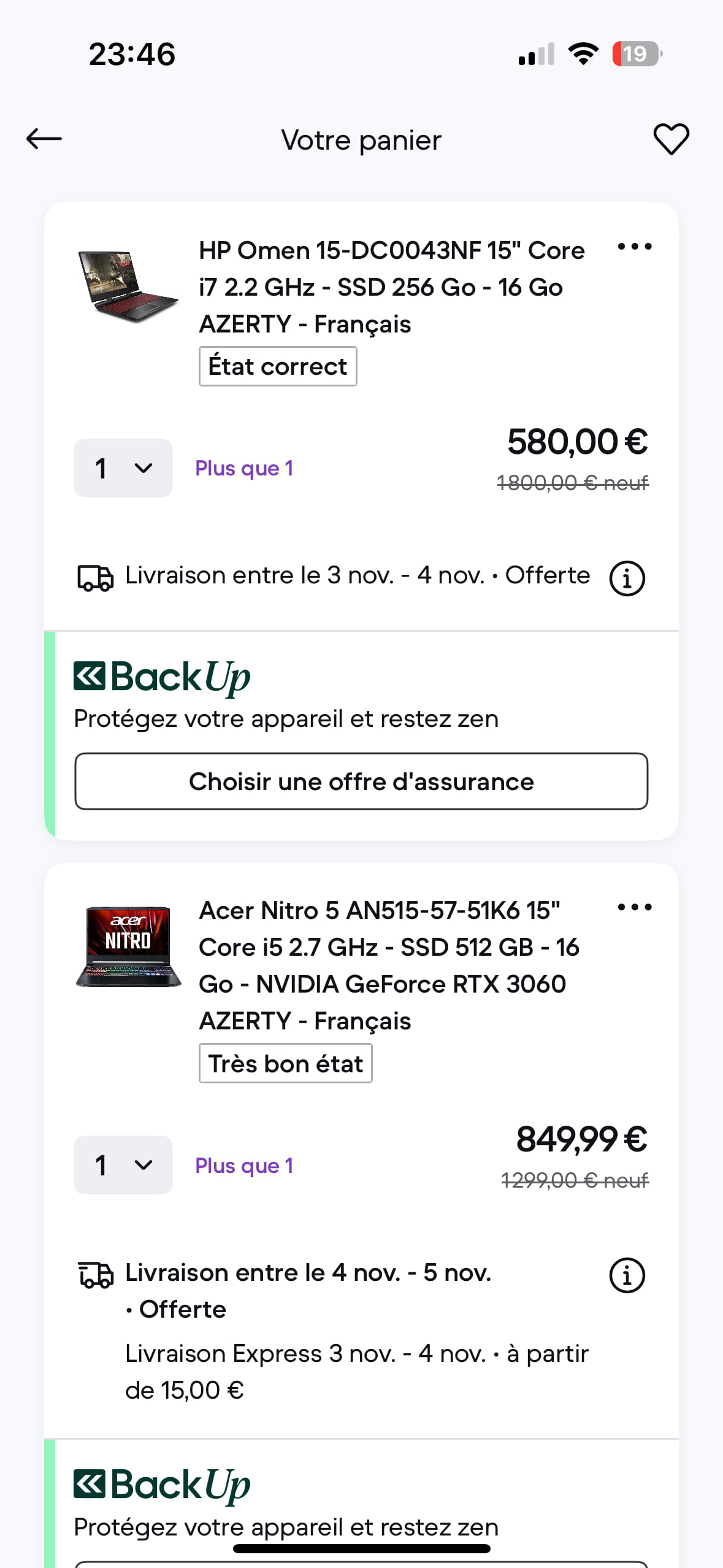Expand HP Omen quantity dropdown
This screenshot has height=1568, width=723.
click(x=123, y=469)
